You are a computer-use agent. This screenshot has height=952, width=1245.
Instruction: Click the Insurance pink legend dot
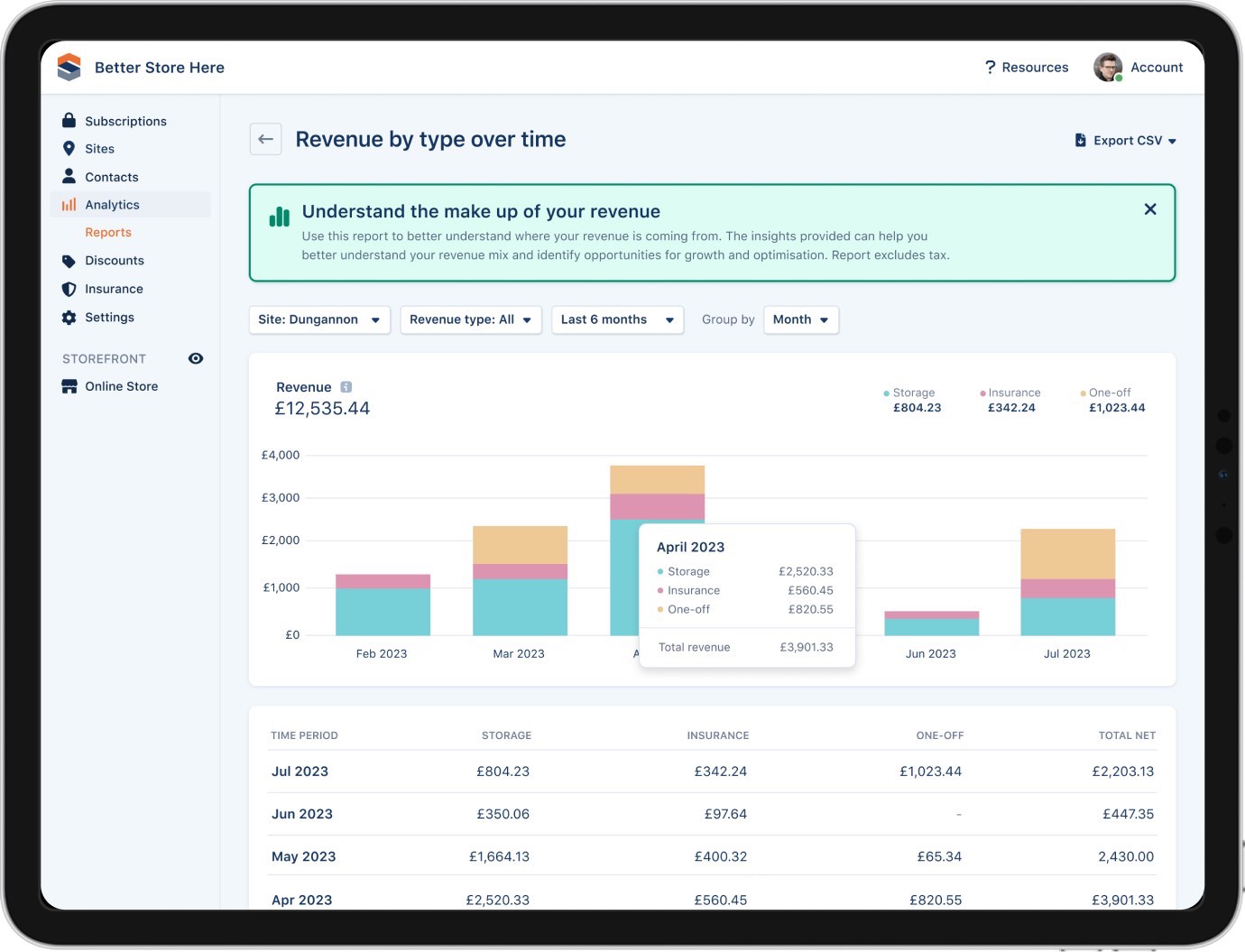pyautogui.click(x=984, y=393)
